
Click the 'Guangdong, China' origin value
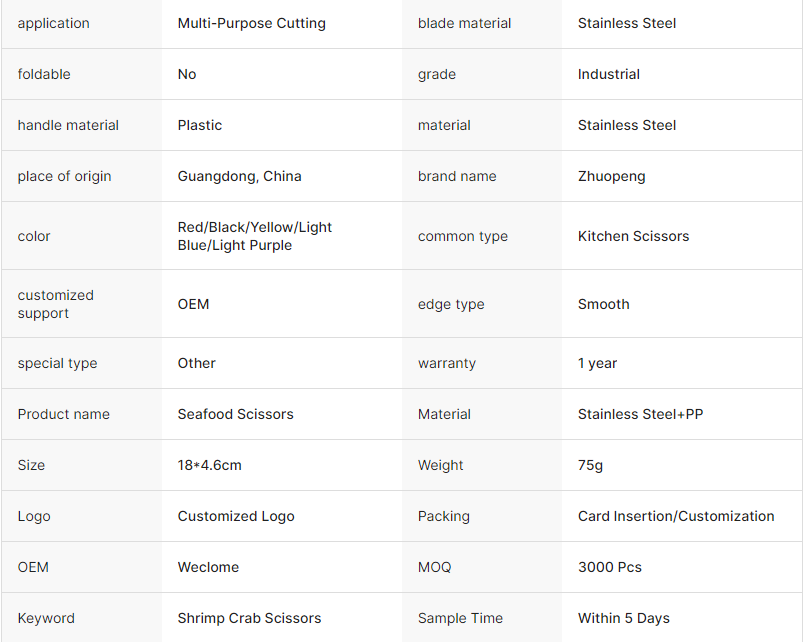[240, 176]
